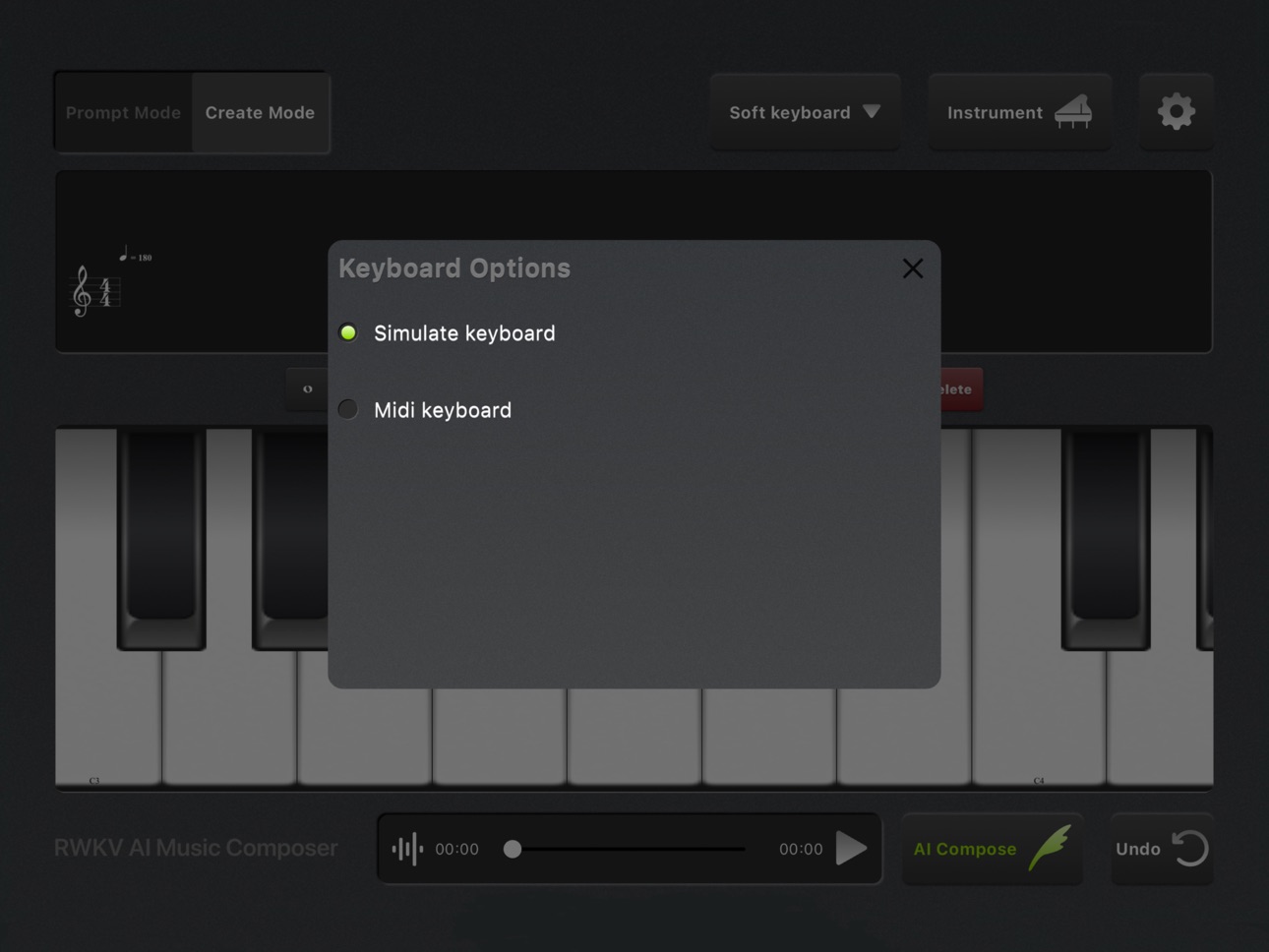The image size is (1269, 952).
Task: Start playback with the play triangle
Action: pyautogui.click(x=852, y=848)
